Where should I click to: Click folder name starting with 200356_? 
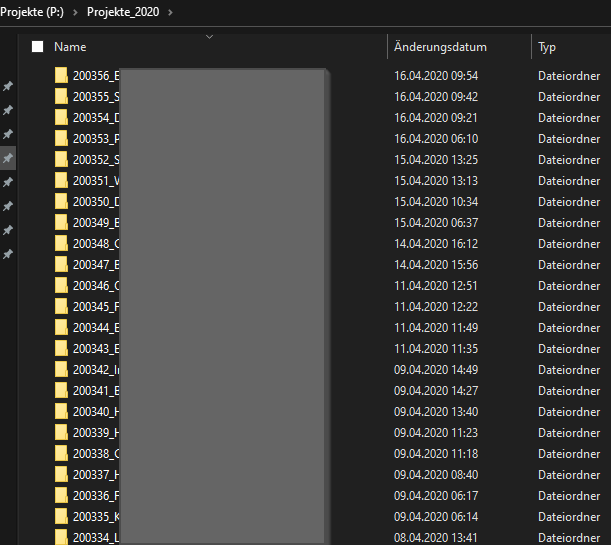coord(96,76)
